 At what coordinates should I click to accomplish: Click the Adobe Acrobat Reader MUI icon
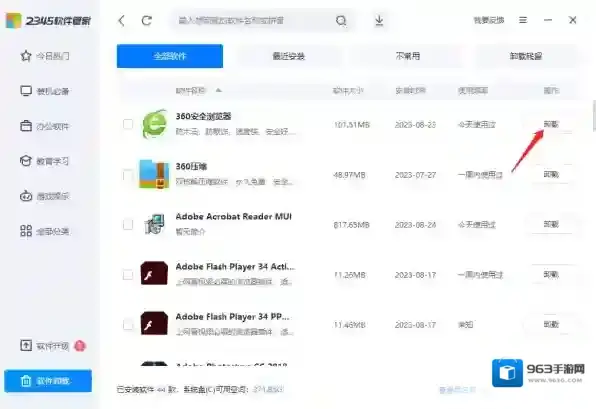[x=154, y=224]
